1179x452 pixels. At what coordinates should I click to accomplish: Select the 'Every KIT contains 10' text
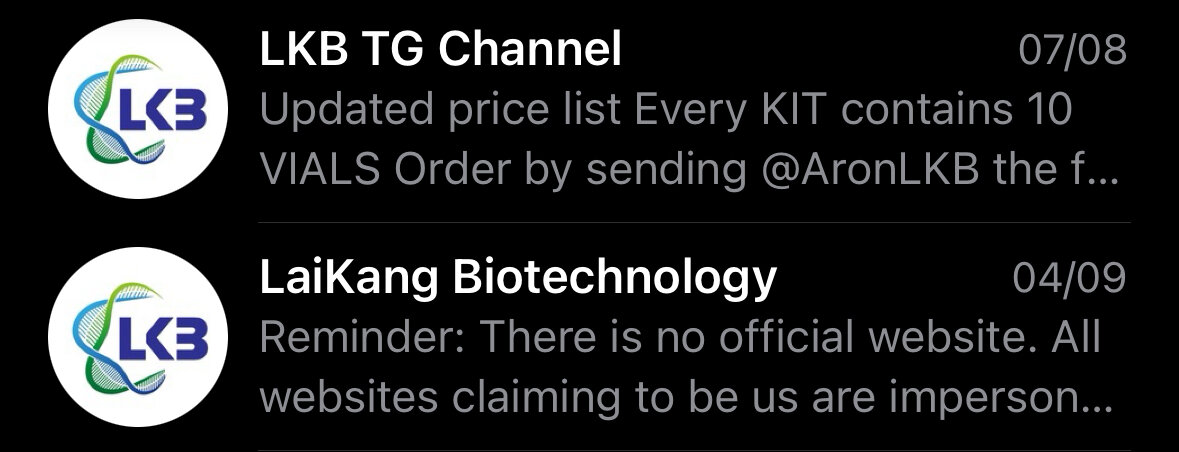[853, 110]
